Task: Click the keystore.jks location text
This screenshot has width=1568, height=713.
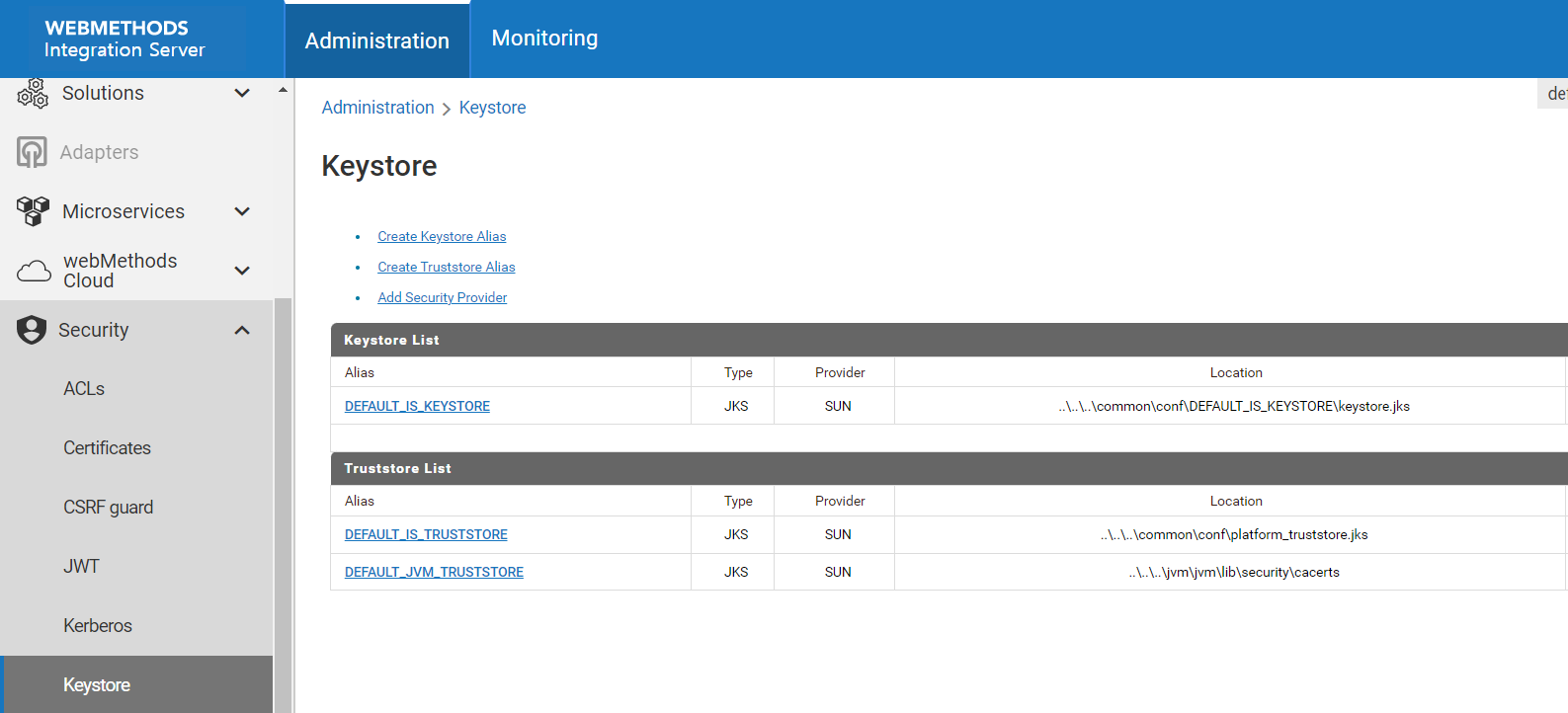Action: (1234, 406)
